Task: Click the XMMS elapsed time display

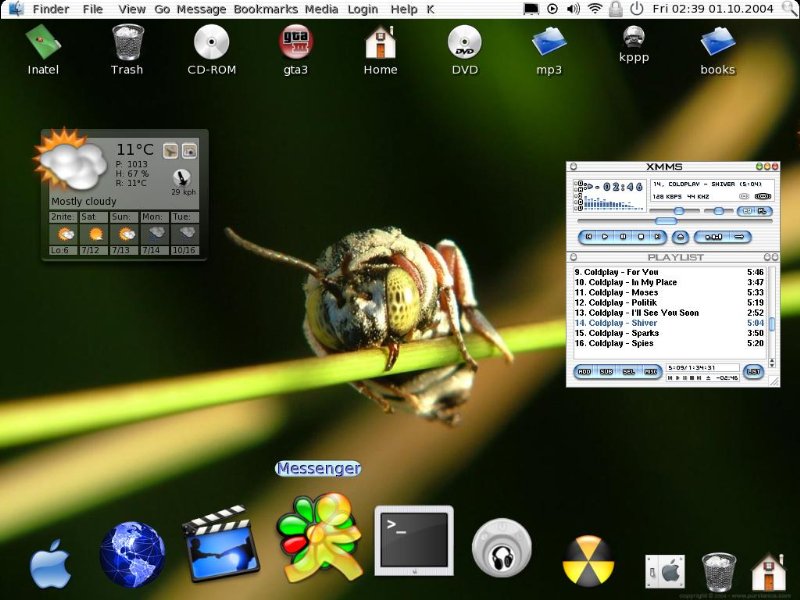Action: [623, 187]
